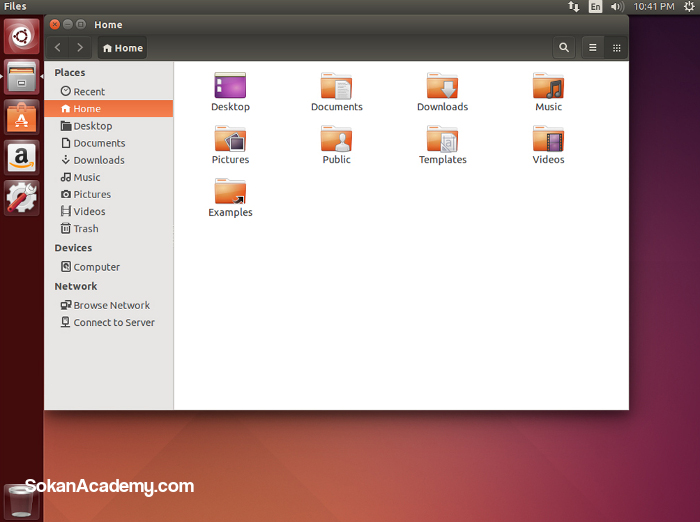Click the Home path bar button

122,47
